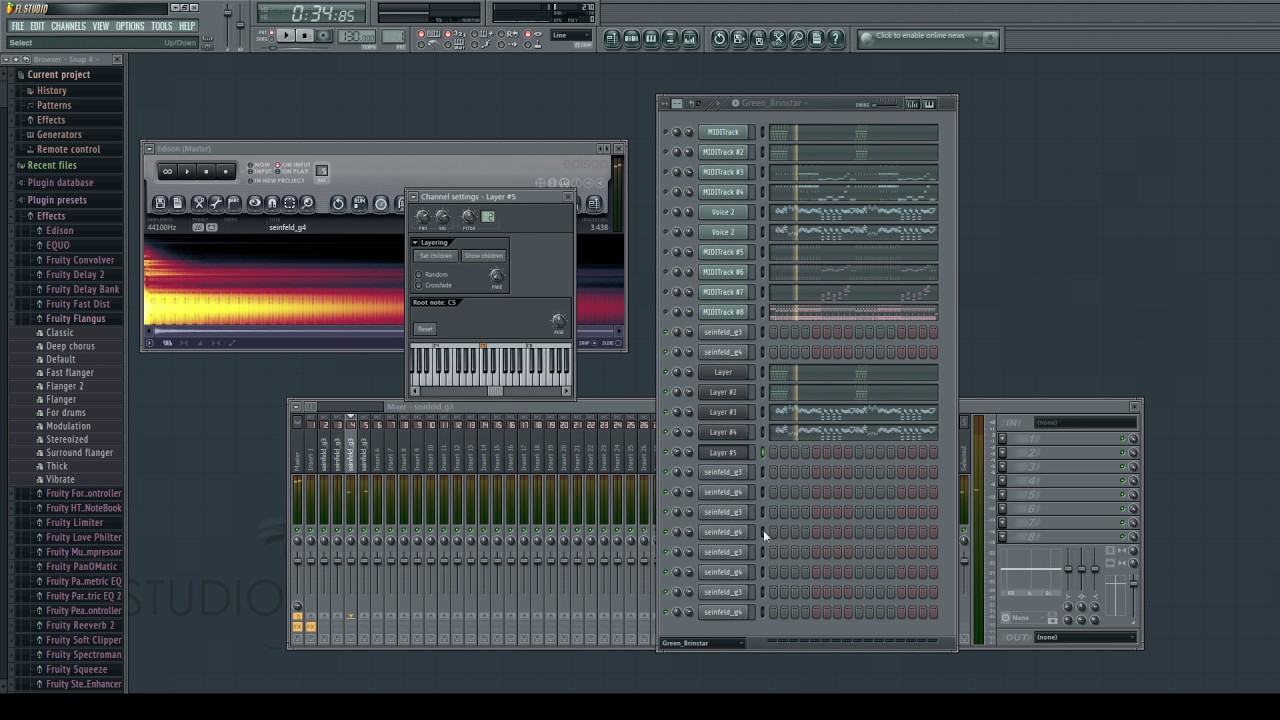Open the TOOLS menu
This screenshot has height=720, width=1280.
pyautogui.click(x=162, y=26)
